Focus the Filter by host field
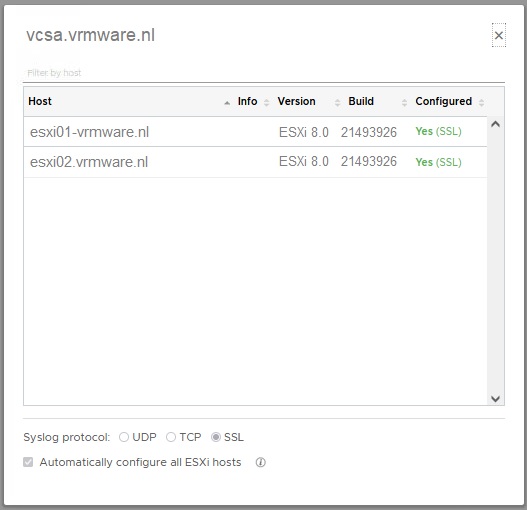527x510 pixels. point(264,73)
